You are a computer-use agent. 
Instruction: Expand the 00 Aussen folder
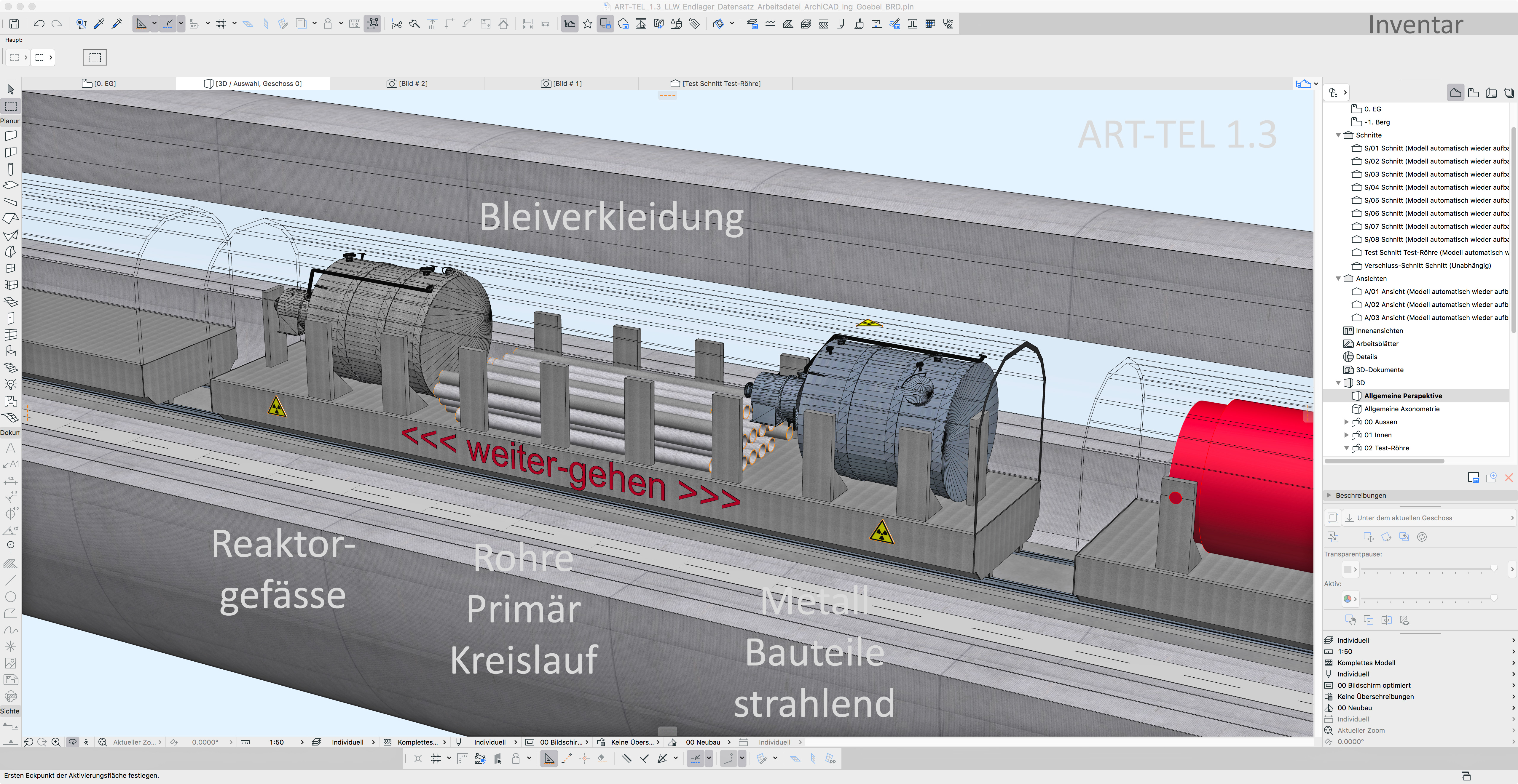[1346, 422]
